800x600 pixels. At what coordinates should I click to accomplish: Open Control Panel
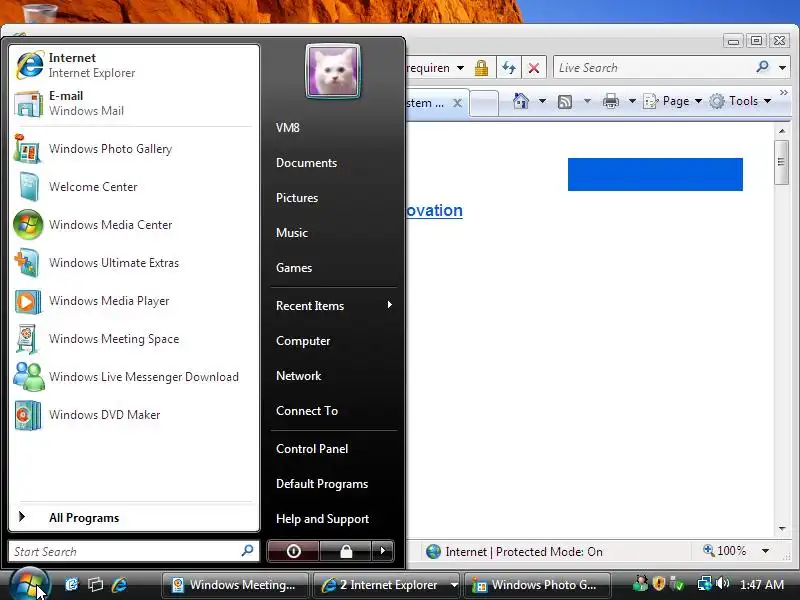[312, 449]
